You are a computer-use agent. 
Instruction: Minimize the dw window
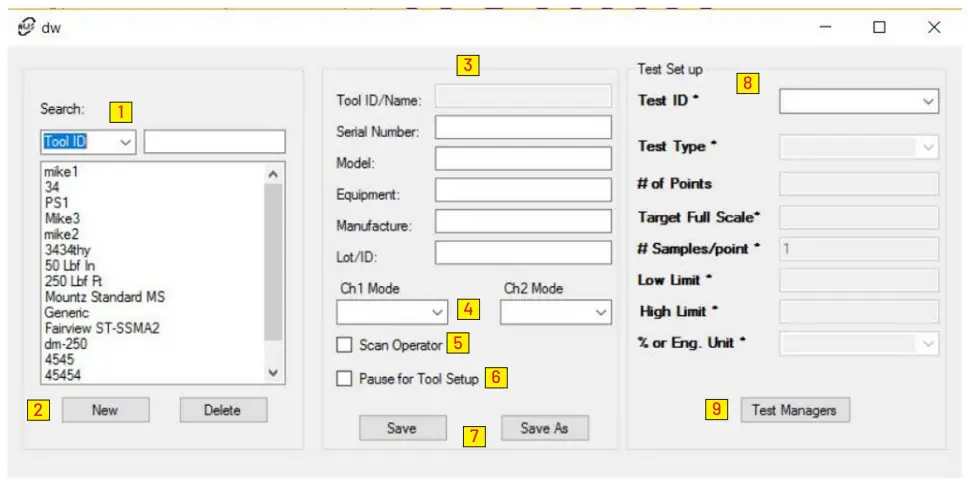[x=826, y=27]
